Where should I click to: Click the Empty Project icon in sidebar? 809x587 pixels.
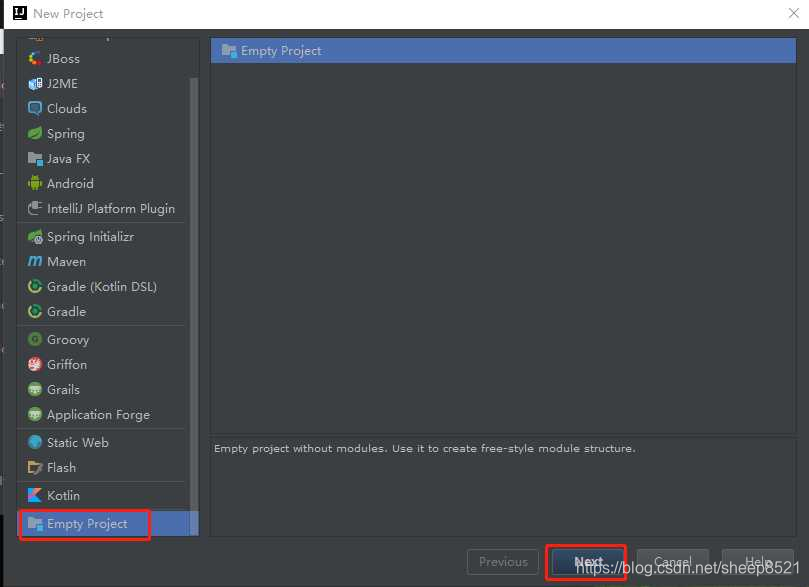[35, 524]
